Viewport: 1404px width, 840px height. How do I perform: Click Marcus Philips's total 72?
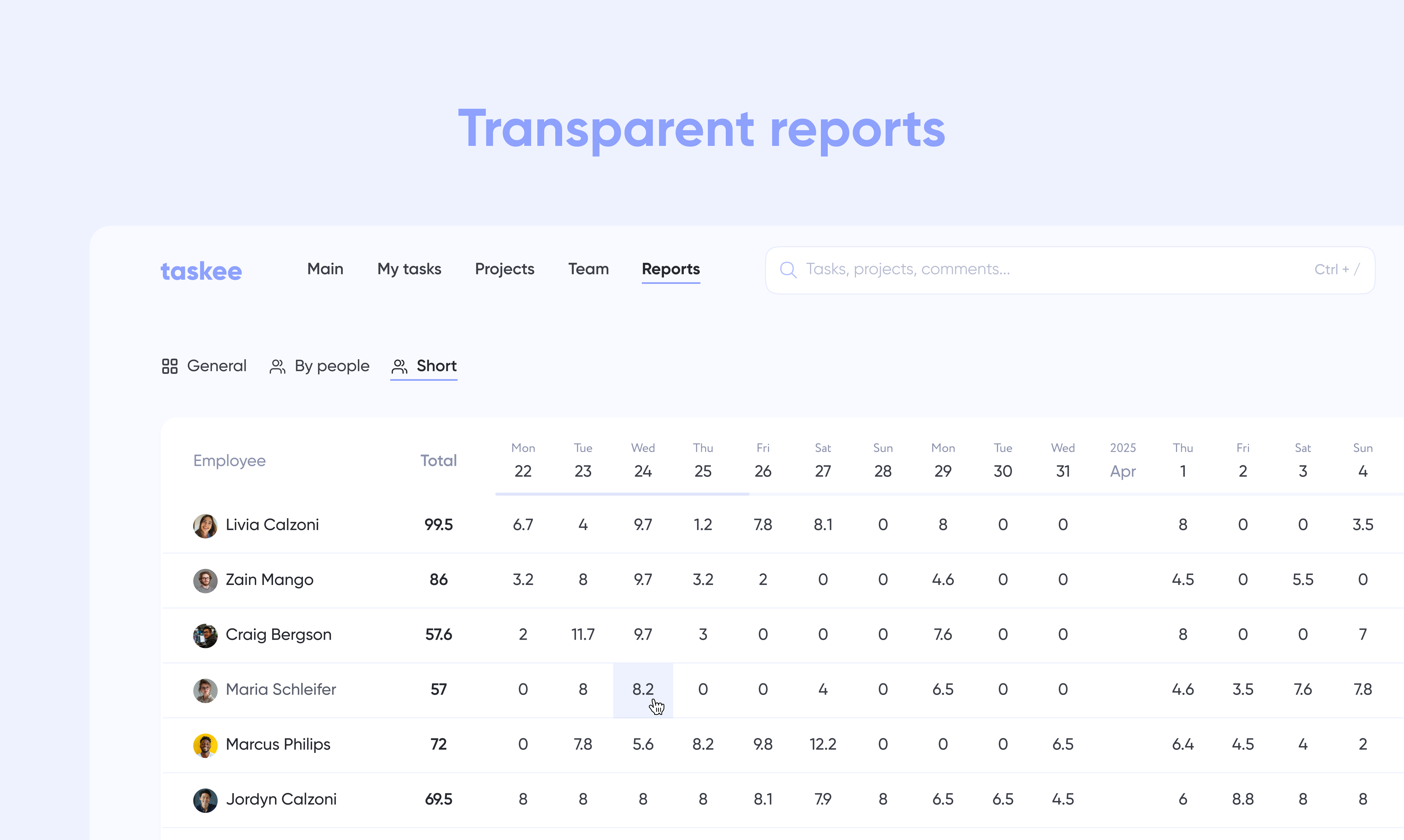point(439,745)
